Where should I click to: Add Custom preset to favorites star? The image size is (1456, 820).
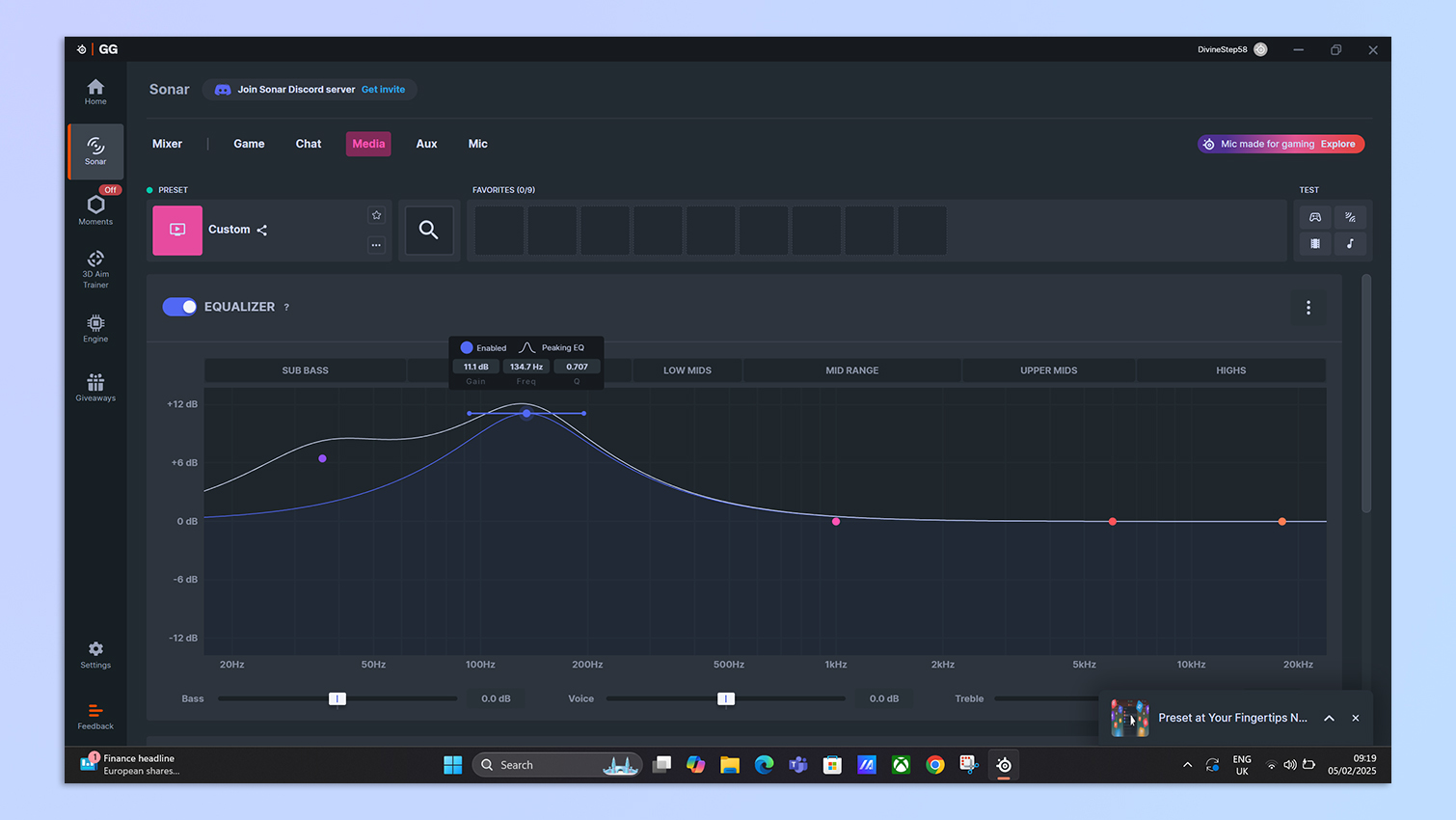point(376,215)
